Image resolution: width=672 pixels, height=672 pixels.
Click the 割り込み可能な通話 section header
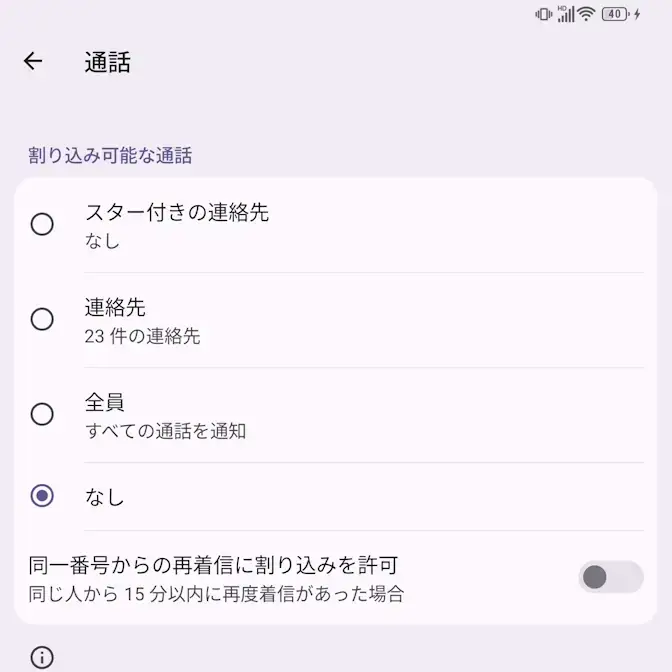[x=110, y=156]
